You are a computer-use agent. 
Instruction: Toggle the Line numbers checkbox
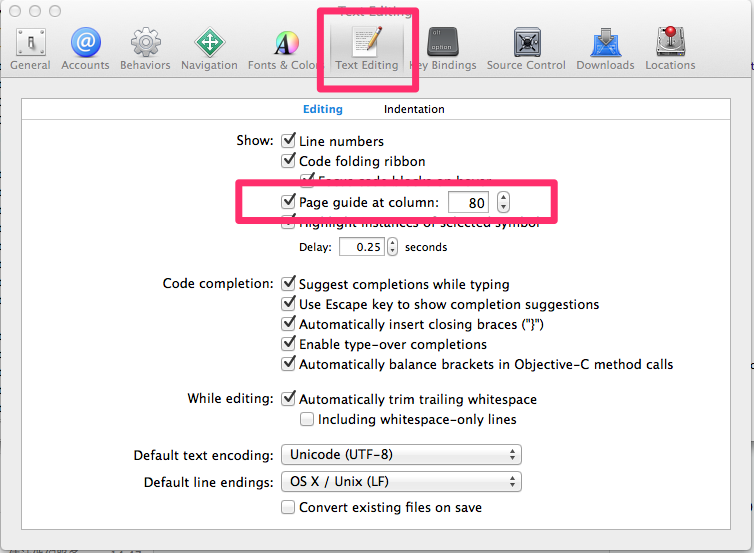289,140
